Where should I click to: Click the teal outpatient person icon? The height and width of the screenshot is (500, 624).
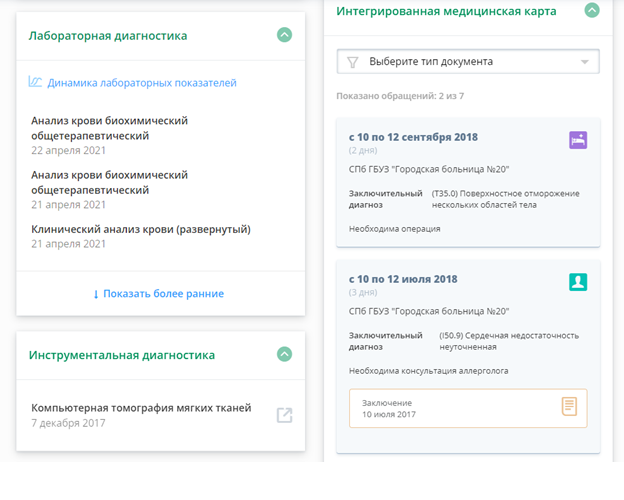(x=578, y=282)
